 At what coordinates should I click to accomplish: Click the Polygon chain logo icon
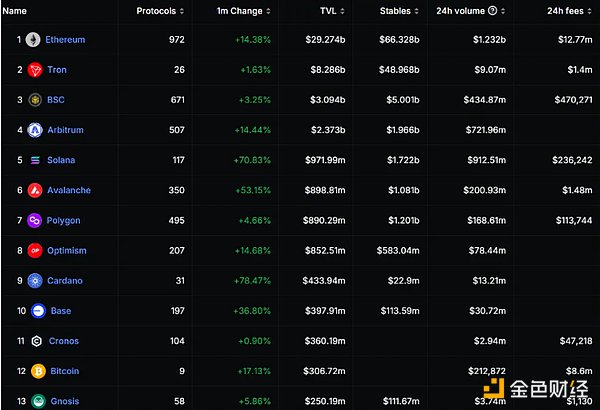point(34,220)
